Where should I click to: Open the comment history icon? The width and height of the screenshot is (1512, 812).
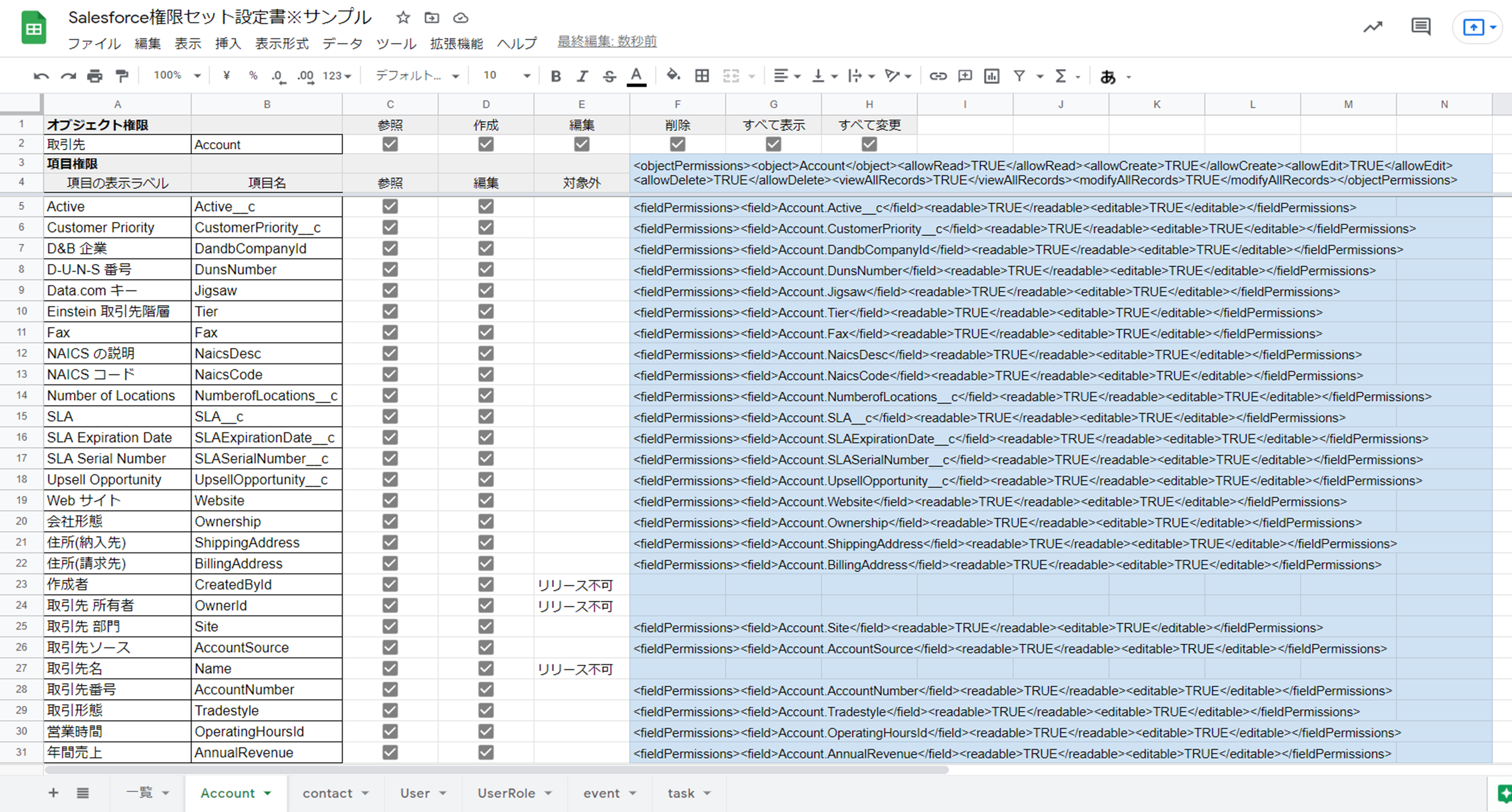[x=1420, y=27]
